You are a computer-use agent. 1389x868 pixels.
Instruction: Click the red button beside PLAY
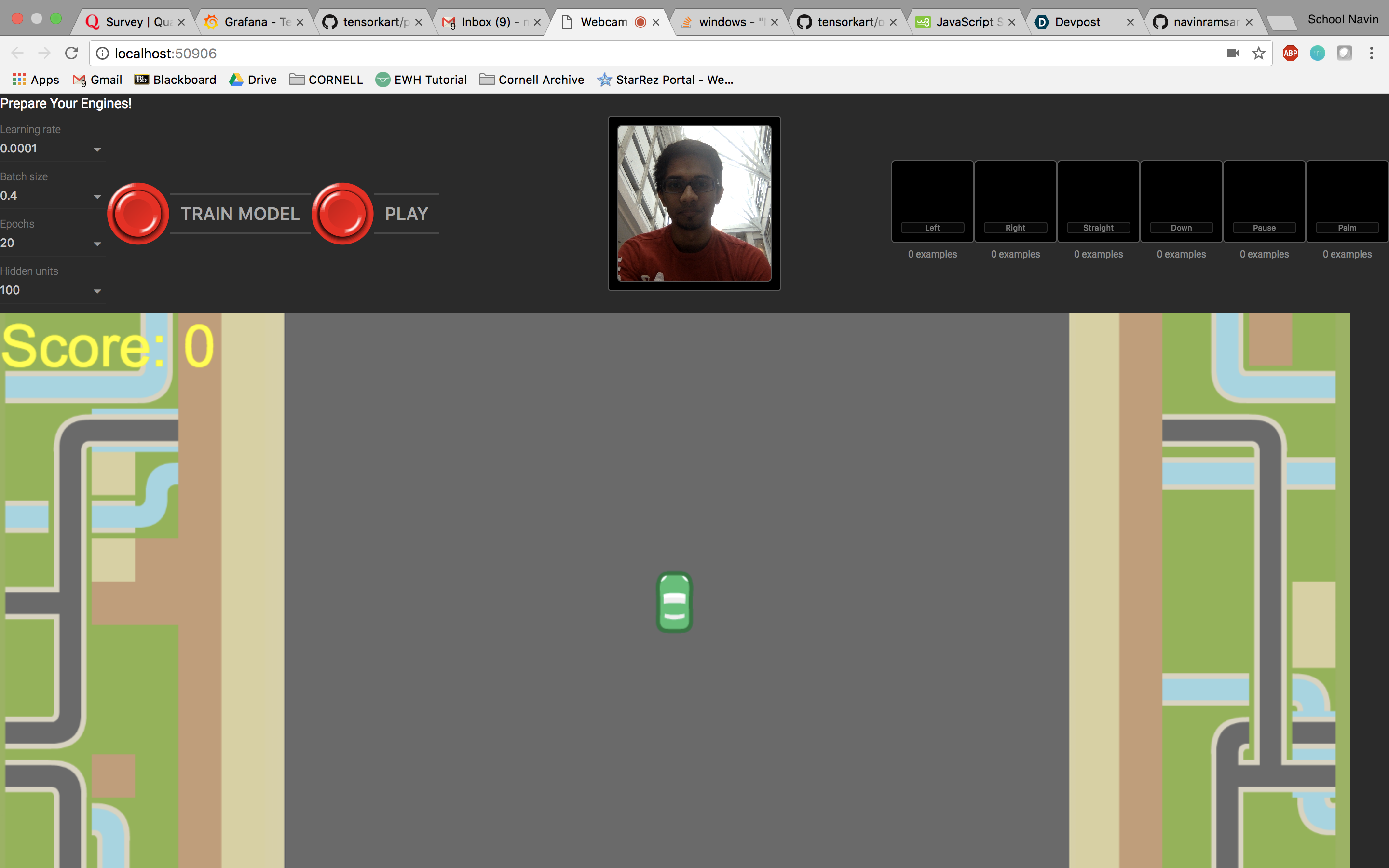click(x=342, y=214)
